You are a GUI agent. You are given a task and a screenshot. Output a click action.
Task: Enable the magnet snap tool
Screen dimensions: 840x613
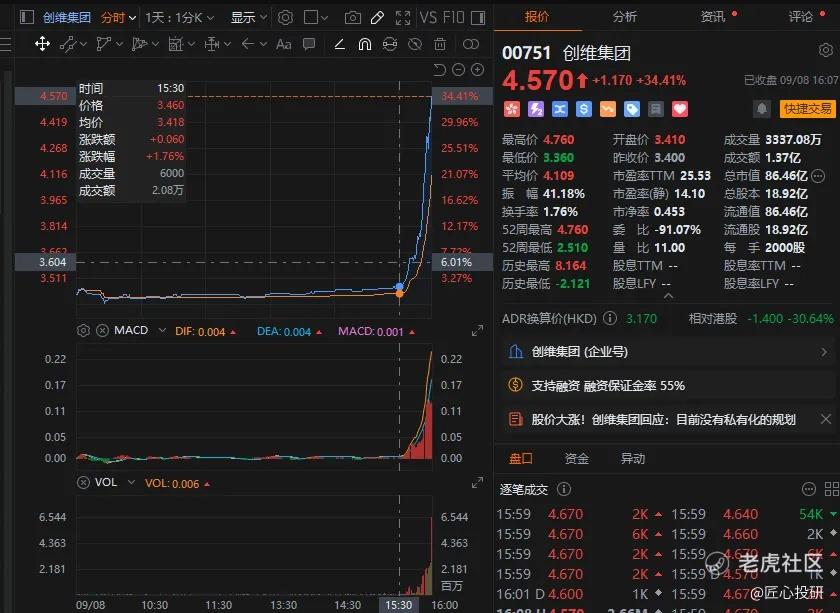365,44
